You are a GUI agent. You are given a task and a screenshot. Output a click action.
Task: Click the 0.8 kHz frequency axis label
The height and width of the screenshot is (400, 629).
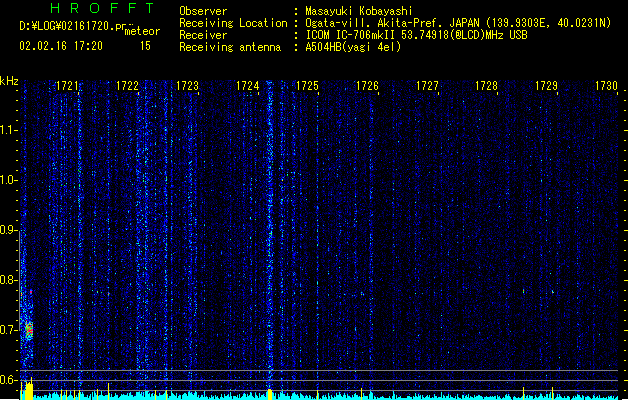[x=8, y=280]
